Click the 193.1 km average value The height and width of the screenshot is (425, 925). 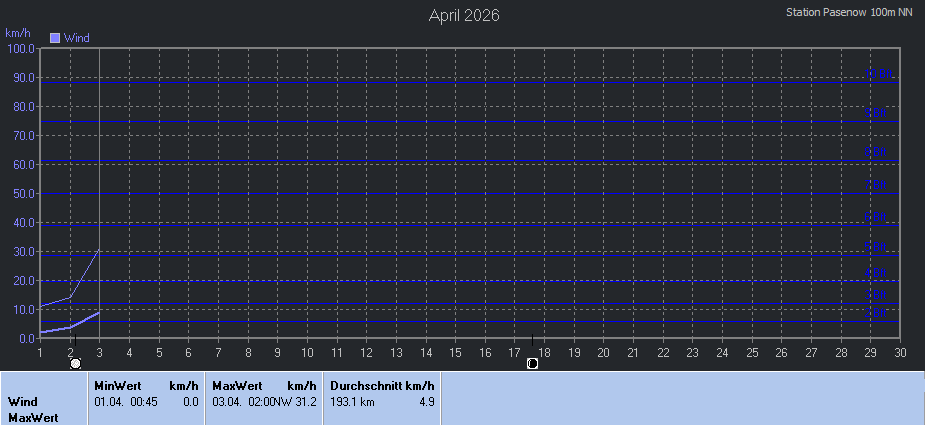tap(352, 402)
